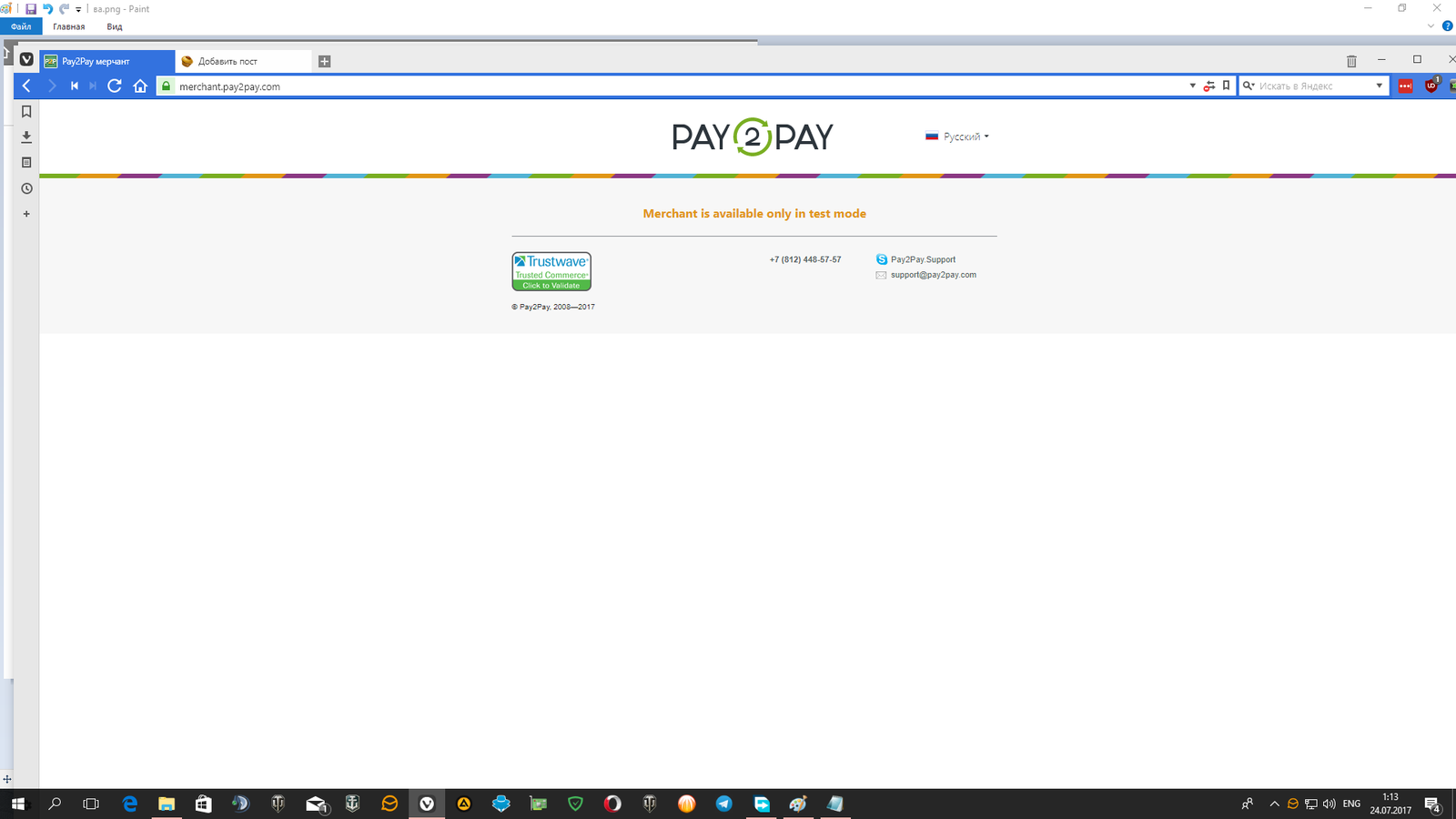This screenshot has width=1456, height=819.
Task: Launch Microsoft Edge from the taskbar
Action: 130,804
